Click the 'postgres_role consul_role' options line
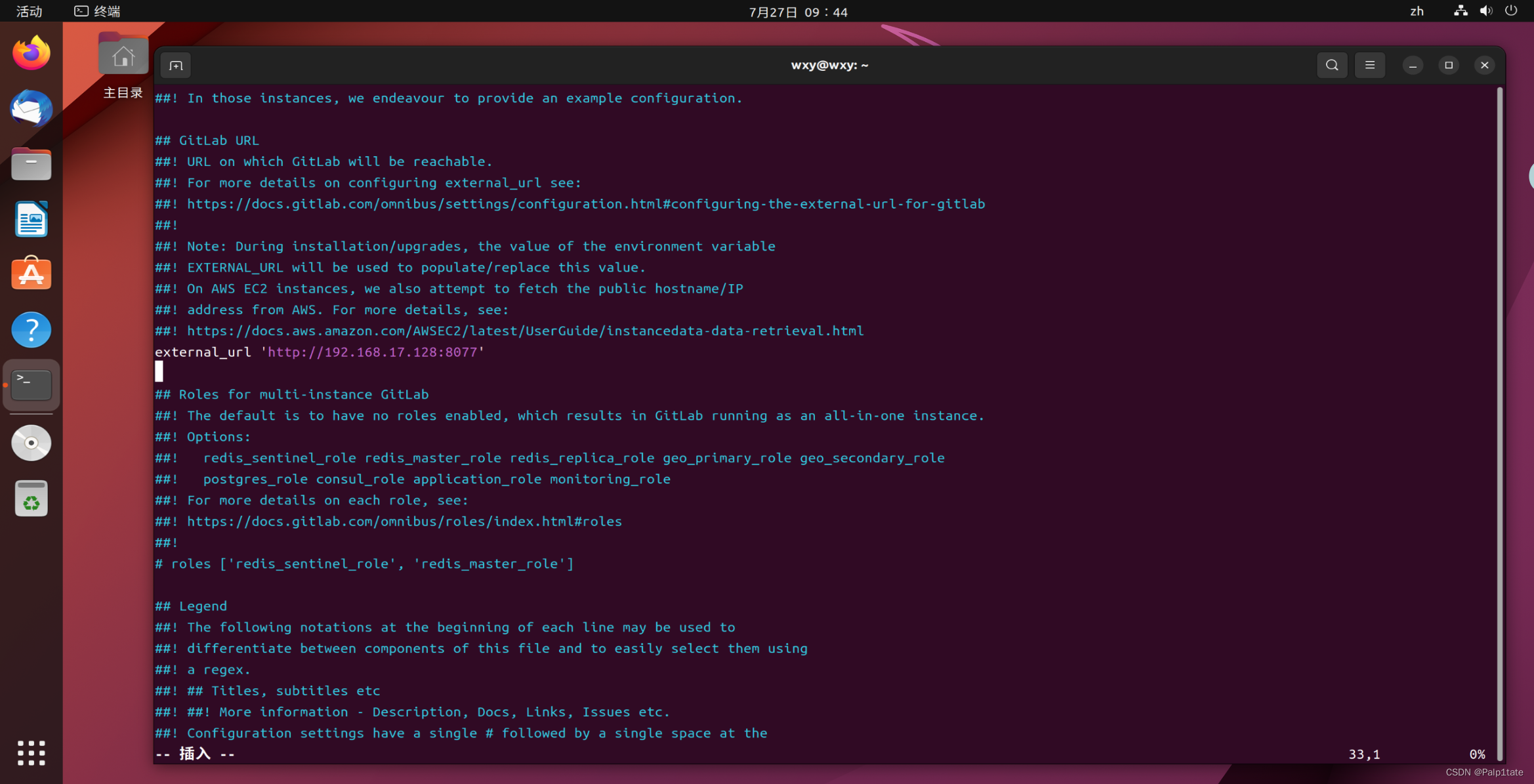1534x784 pixels. tap(413, 480)
